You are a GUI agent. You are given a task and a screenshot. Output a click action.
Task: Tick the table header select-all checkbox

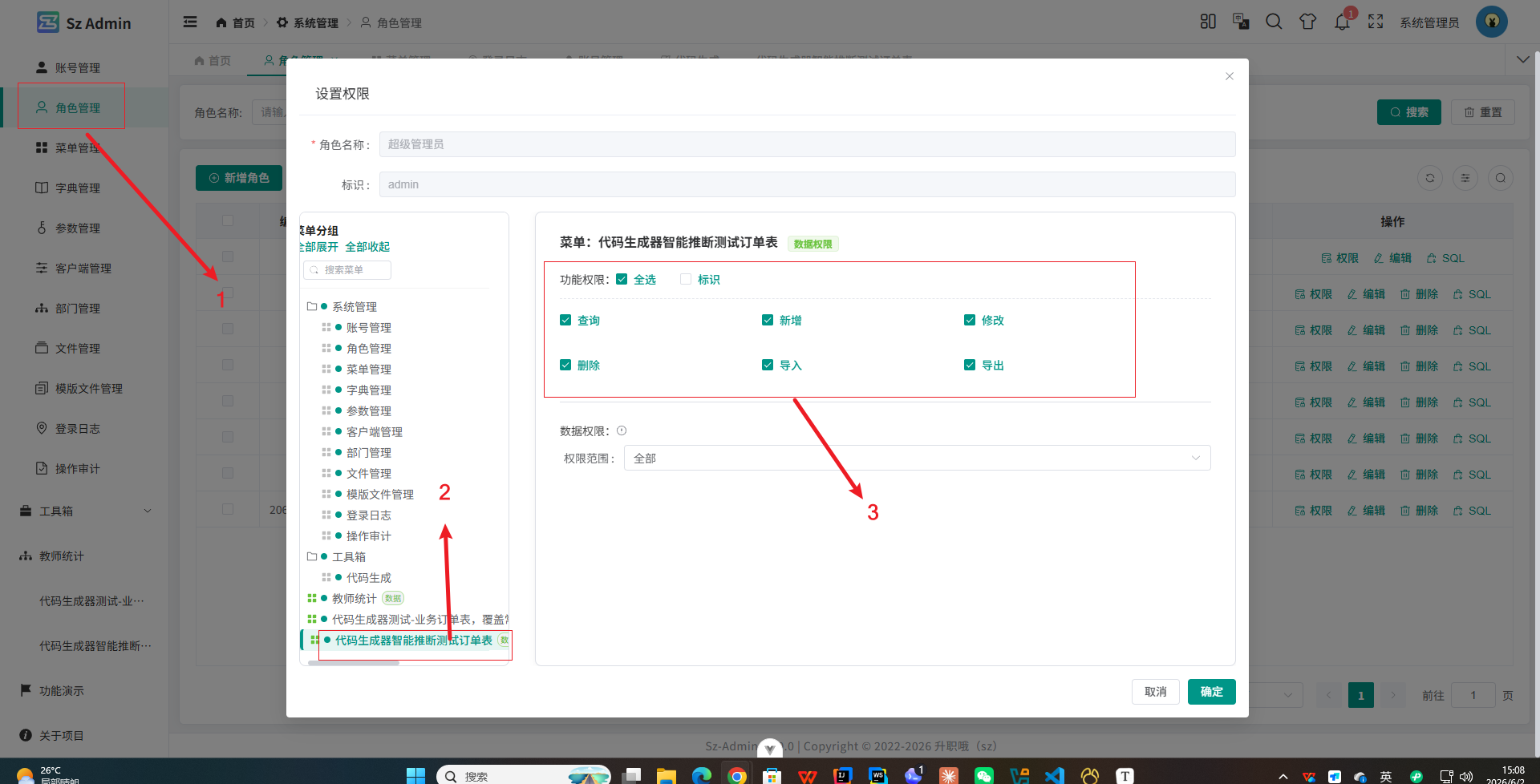pos(228,220)
